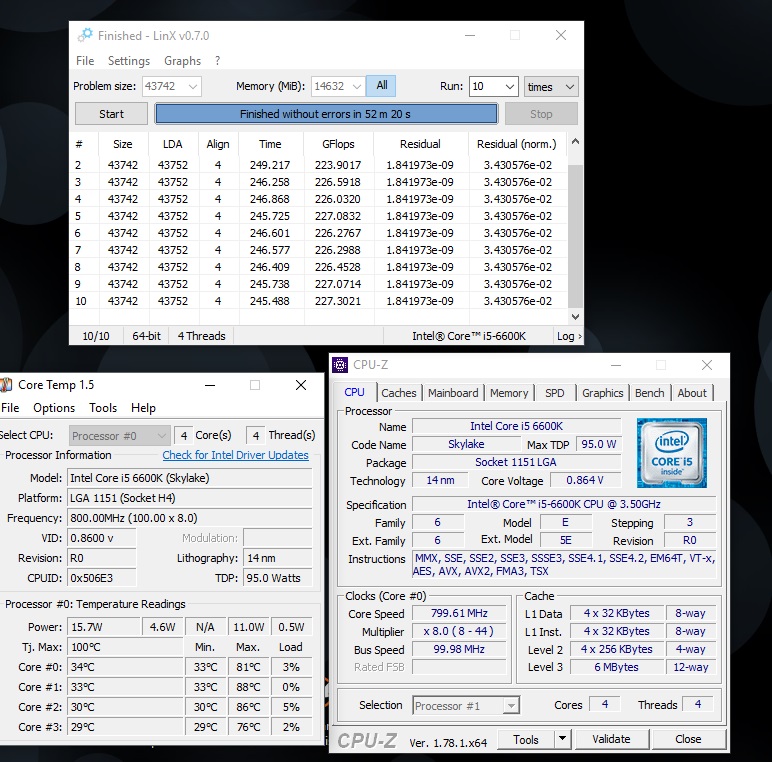Switch to the Caches tab in CPU-Z

pyautogui.click(x=399, y=393)
